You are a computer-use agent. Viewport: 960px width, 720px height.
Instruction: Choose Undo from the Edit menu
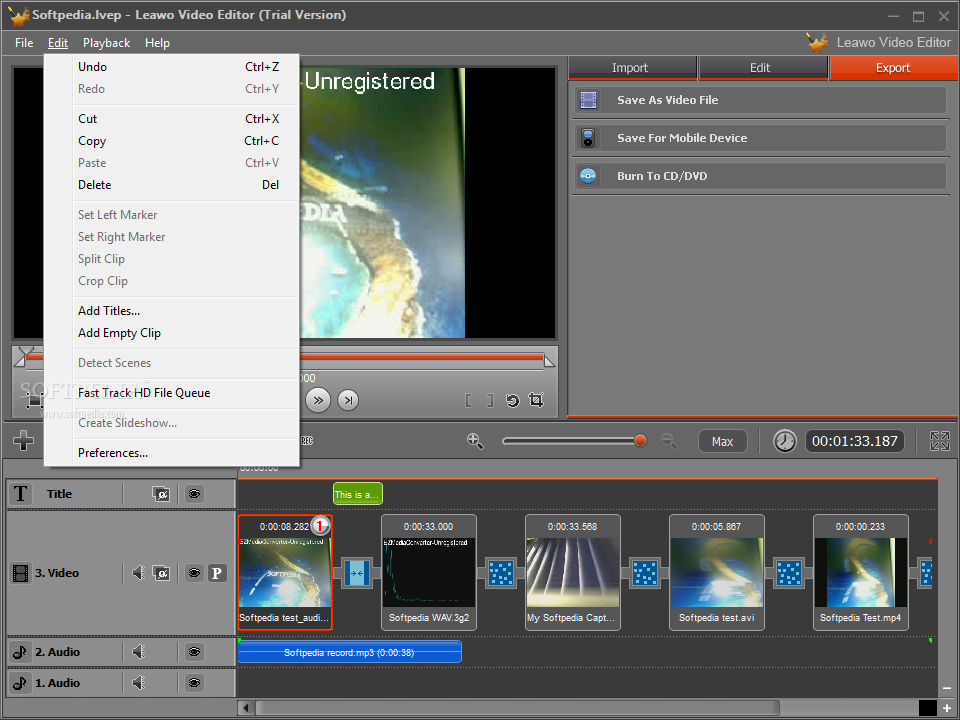coord(172,67)
